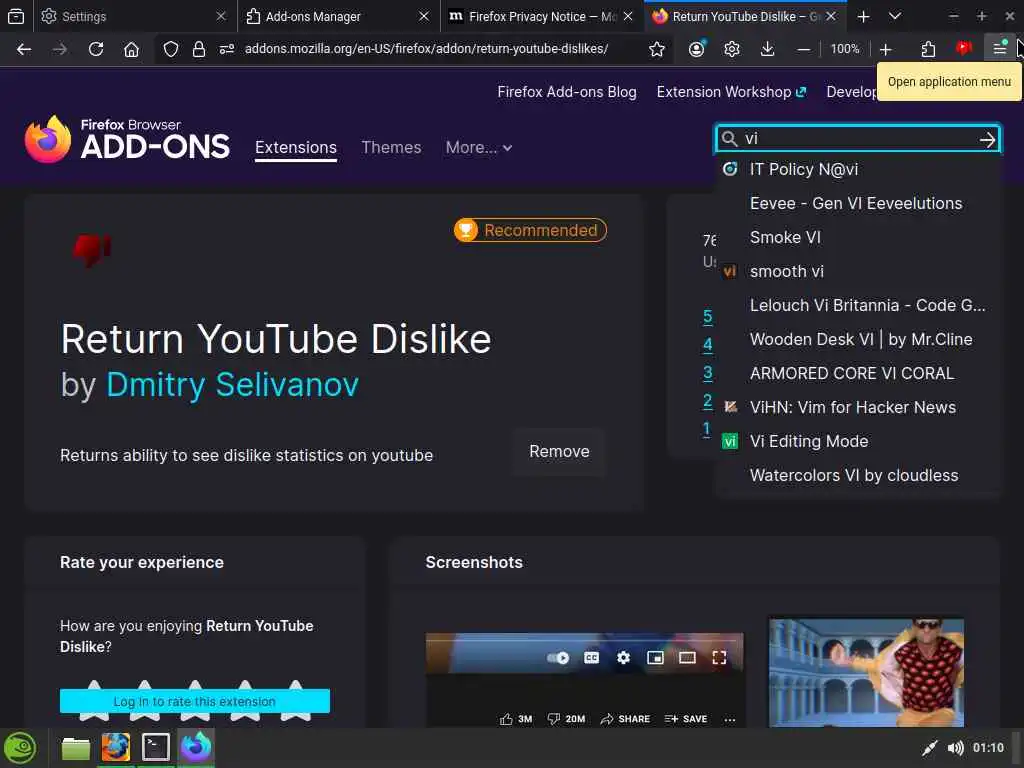Choose Smoke VI suggestion

pyautogui.click(x=858, y=238)
